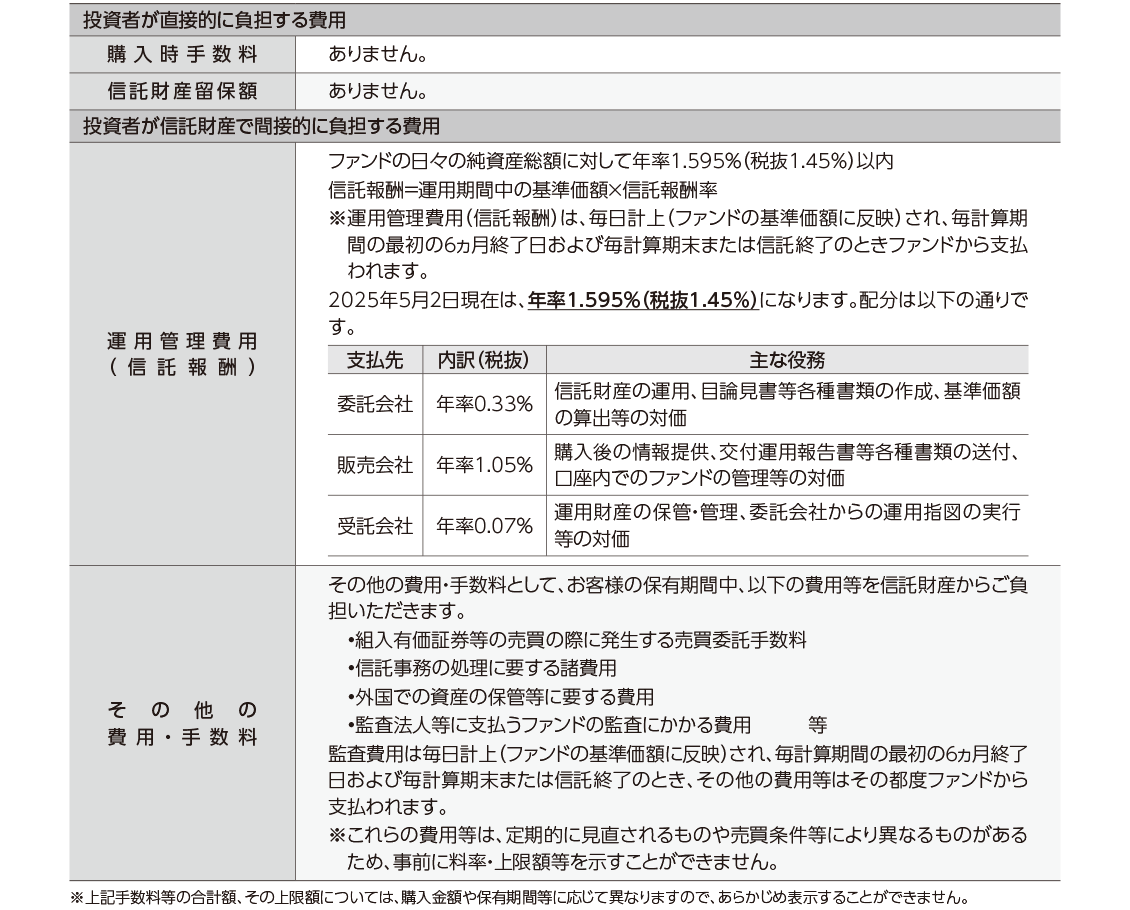Click the その他の費用・手数料 row label
This screenshot has width=1130, height=910.
point(182,724)
